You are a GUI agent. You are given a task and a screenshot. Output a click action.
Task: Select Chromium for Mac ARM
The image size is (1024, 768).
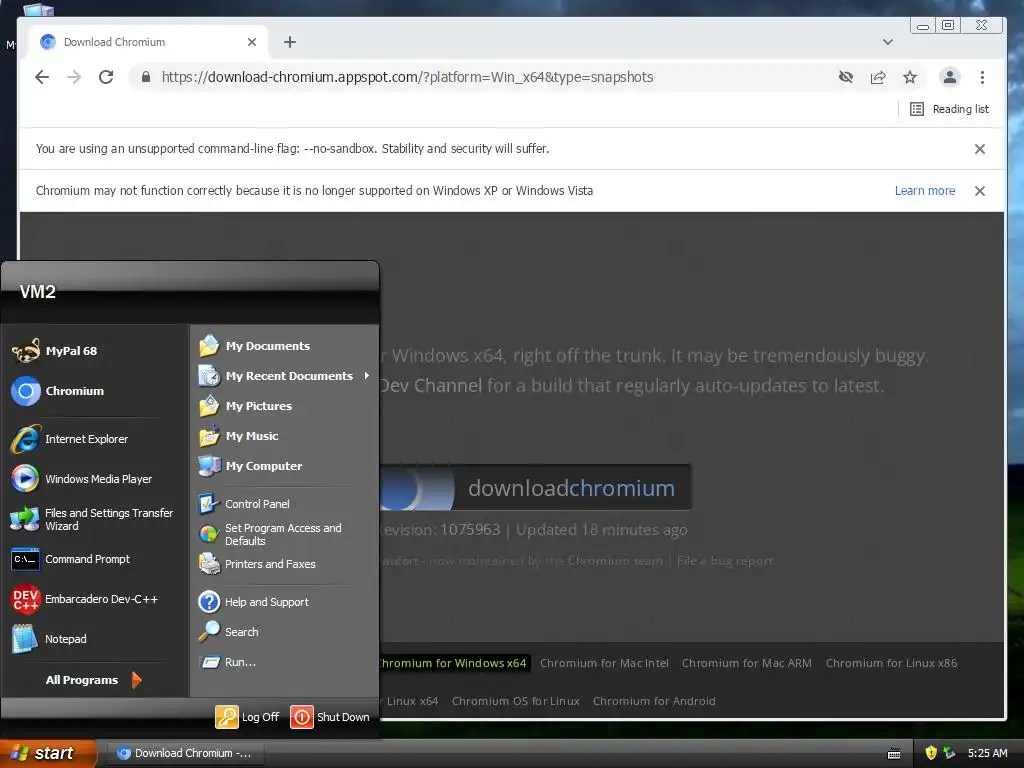pos(746,663)
